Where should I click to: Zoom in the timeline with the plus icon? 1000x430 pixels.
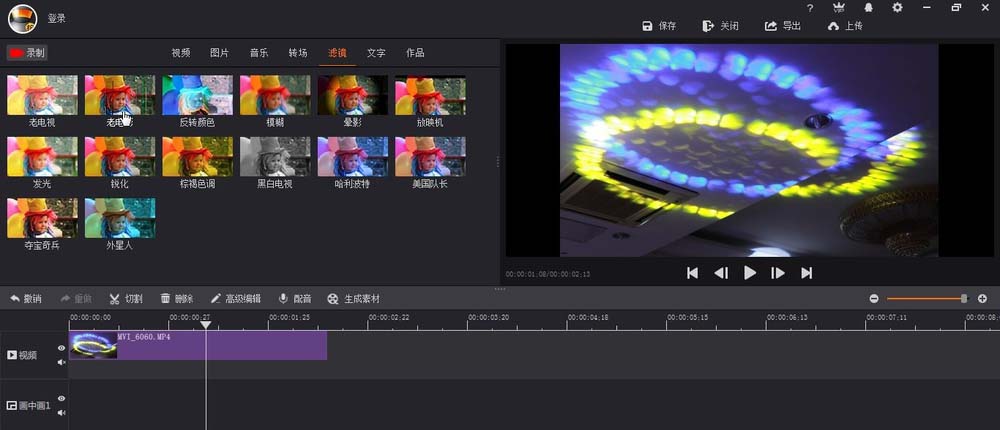[x=982, y=299]
